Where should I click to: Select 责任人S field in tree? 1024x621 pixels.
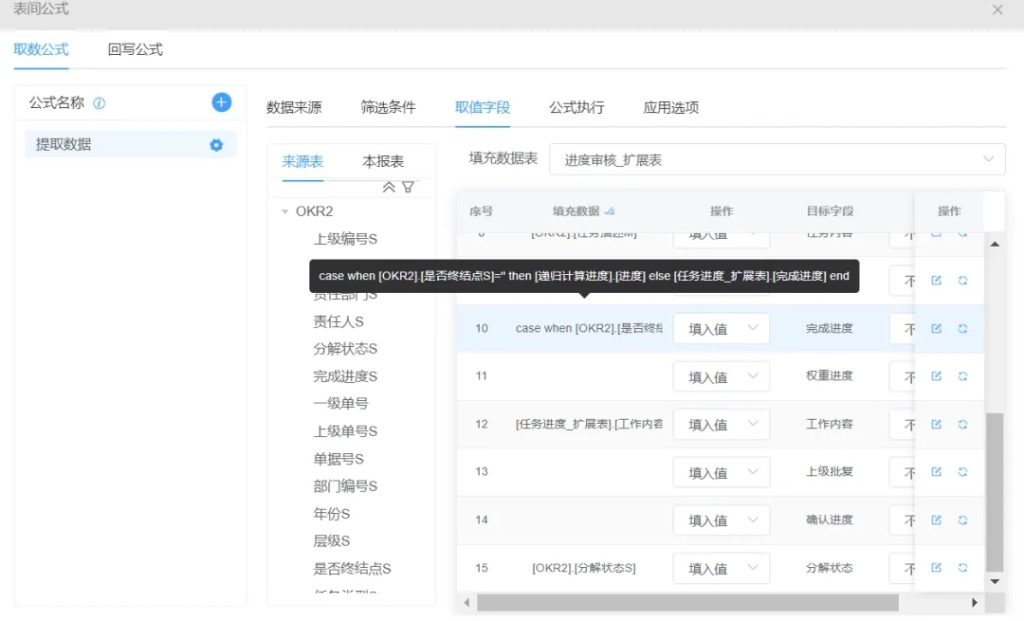coord(338,321)
